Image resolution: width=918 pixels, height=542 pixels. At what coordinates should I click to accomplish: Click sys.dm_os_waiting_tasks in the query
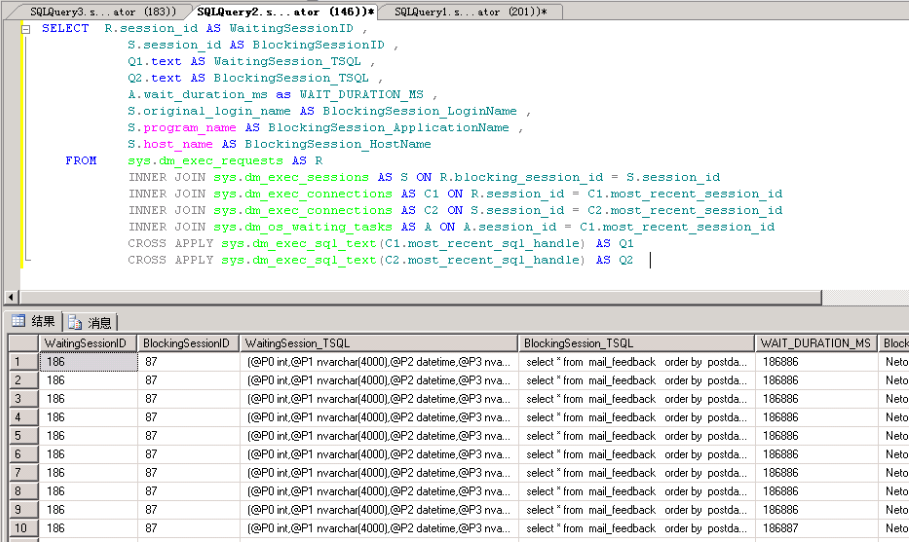(x=303, y=227)
